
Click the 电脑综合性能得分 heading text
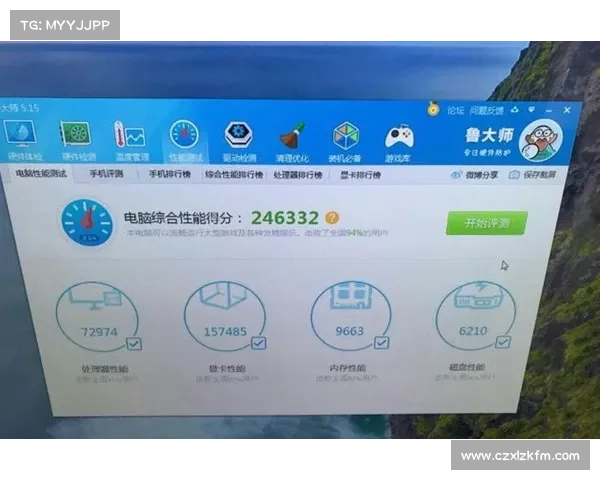tap(178, 218)
